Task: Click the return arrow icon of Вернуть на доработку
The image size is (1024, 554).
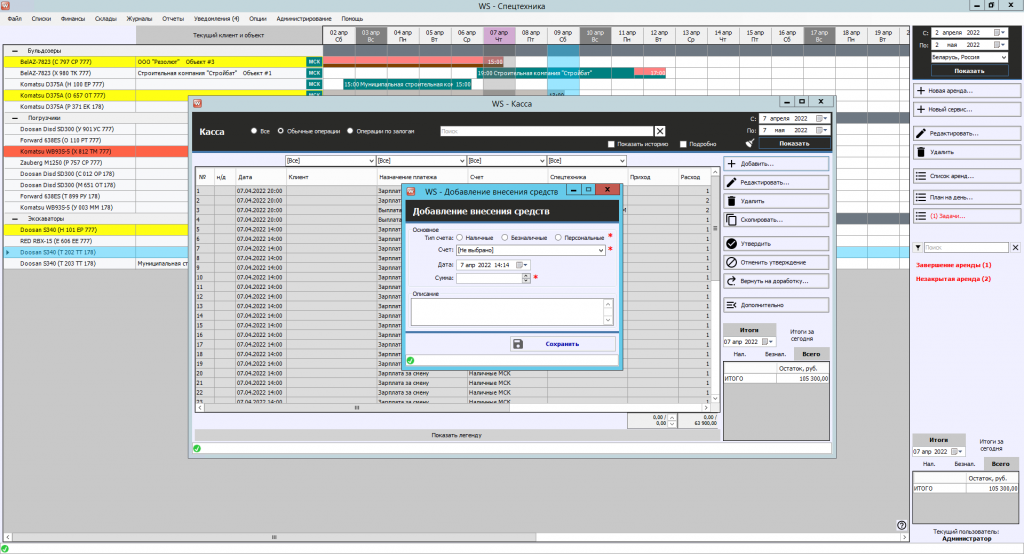Action: (731, 281)
